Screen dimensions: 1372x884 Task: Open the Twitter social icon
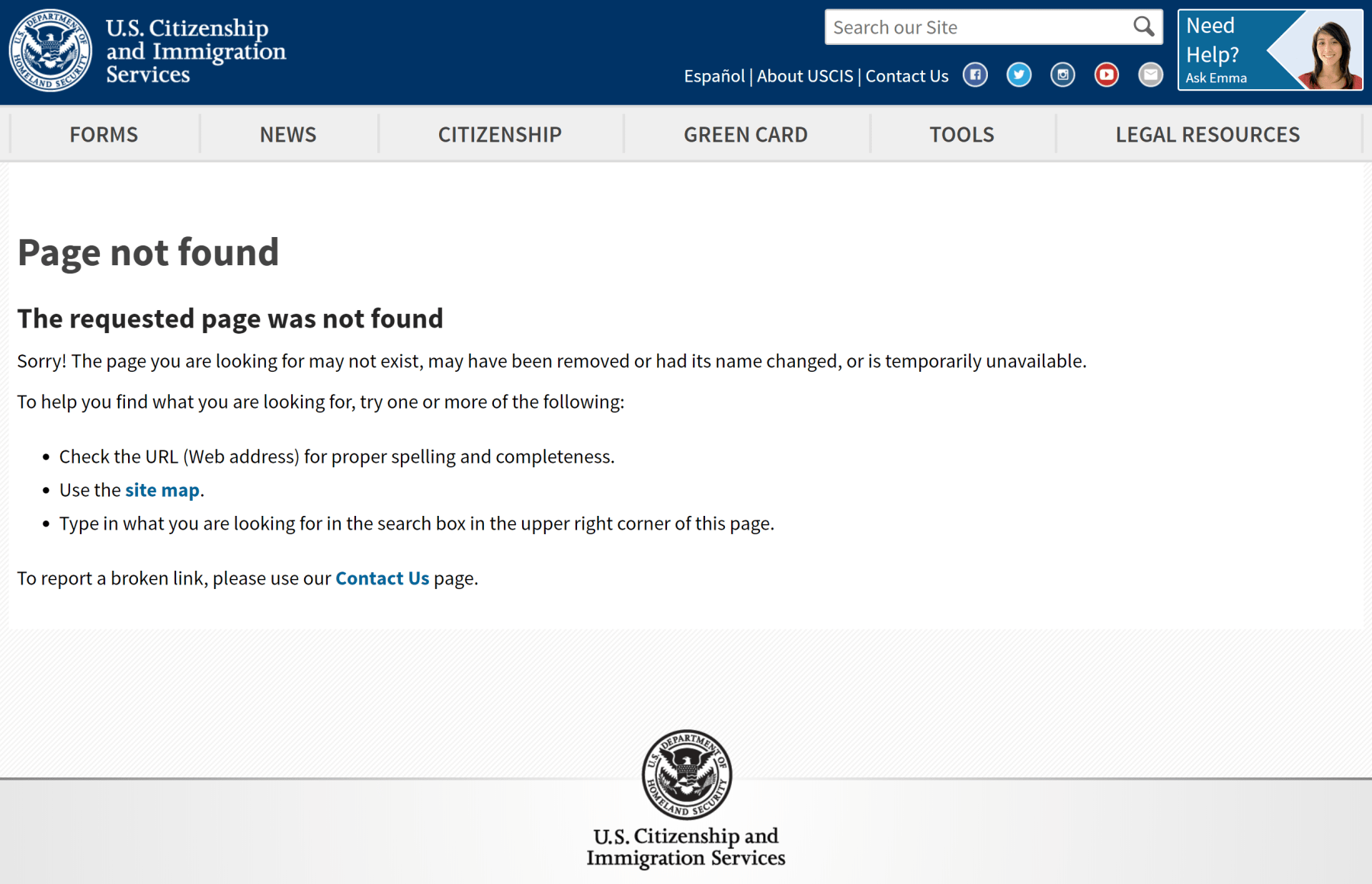coord(1019,75)
